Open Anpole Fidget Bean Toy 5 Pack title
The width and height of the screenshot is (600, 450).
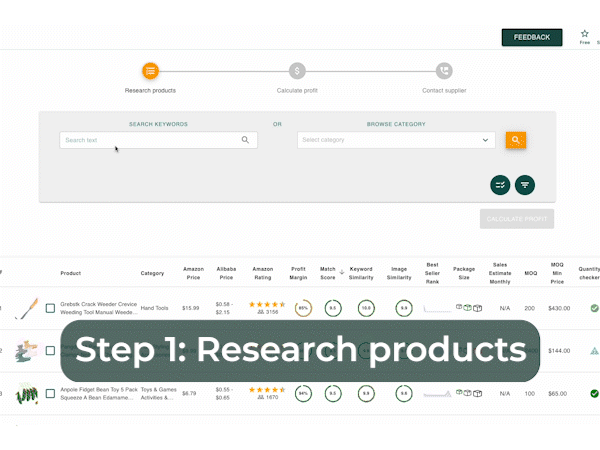tap(99, 393)
